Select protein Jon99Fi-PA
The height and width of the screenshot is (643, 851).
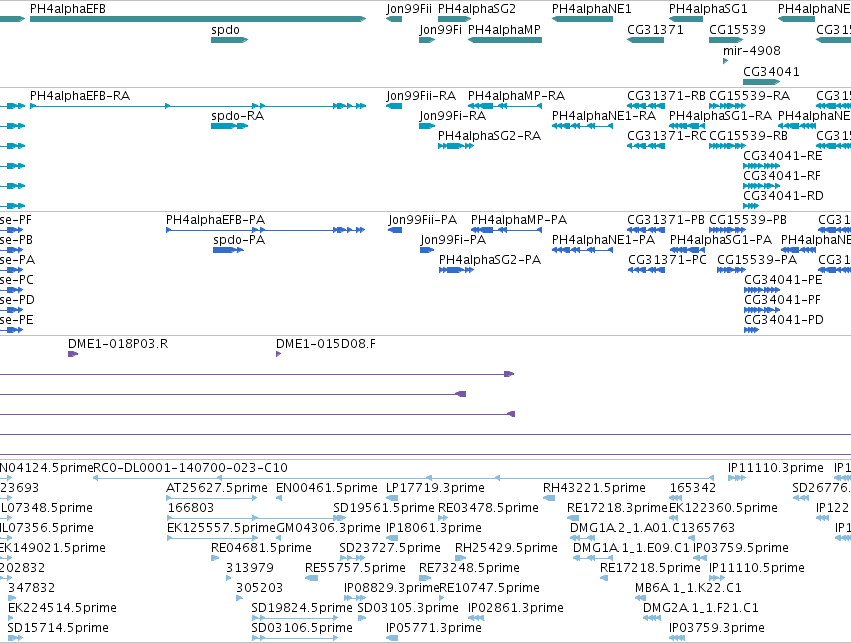tap(427, 250)
